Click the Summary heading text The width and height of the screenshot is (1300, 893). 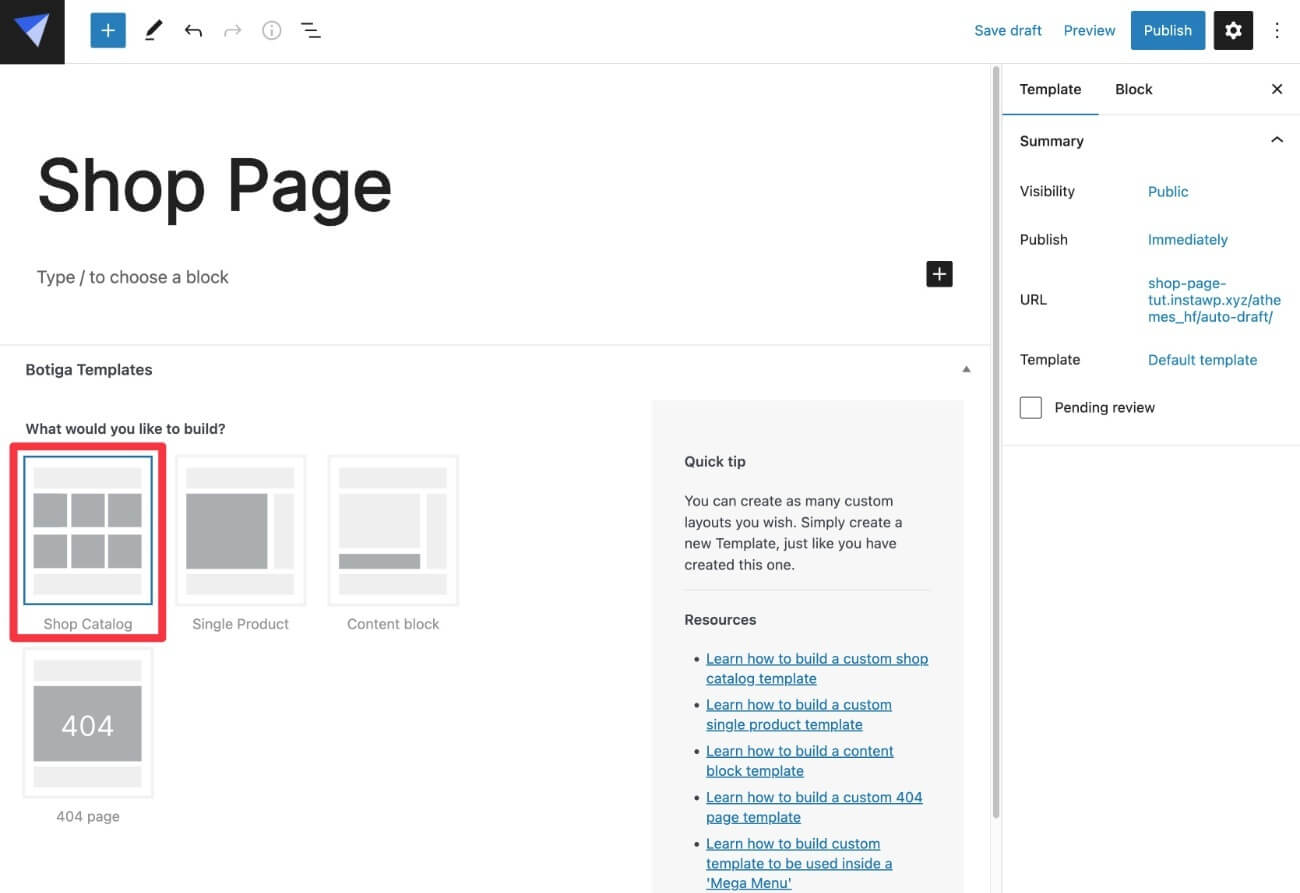(x=1051, y=141)
